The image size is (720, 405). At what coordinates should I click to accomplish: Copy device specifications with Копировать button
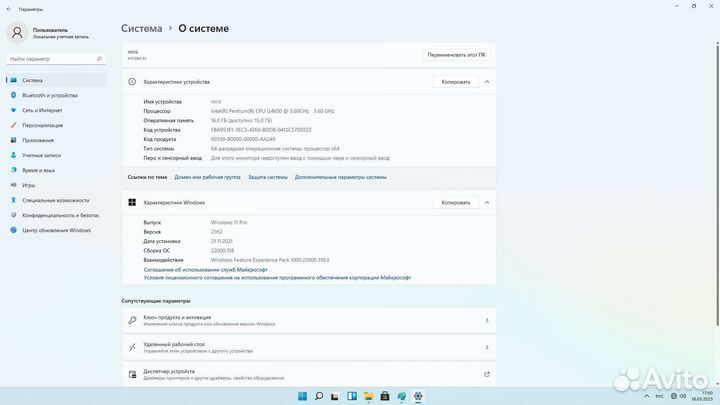(x=456, y=82)
